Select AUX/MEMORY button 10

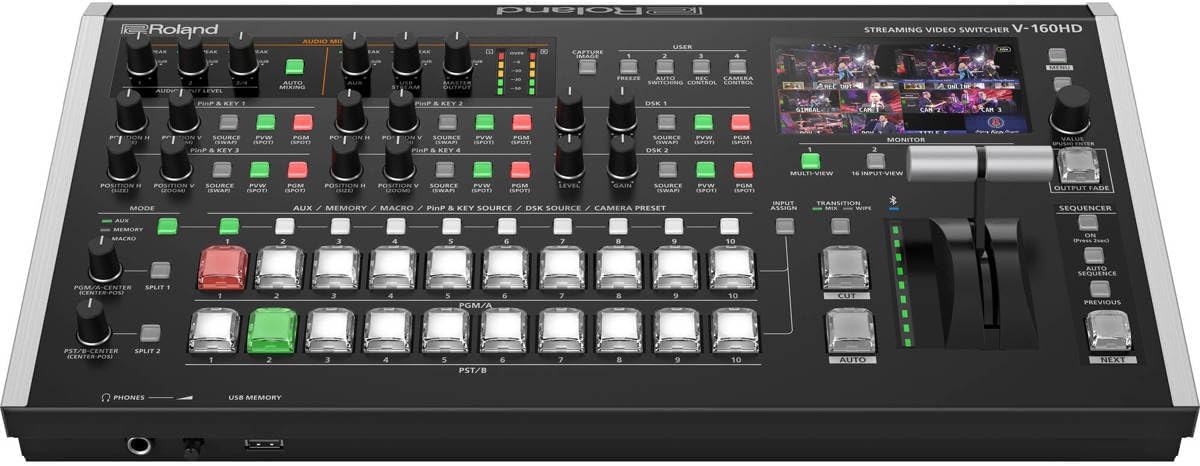click(729, 225)
